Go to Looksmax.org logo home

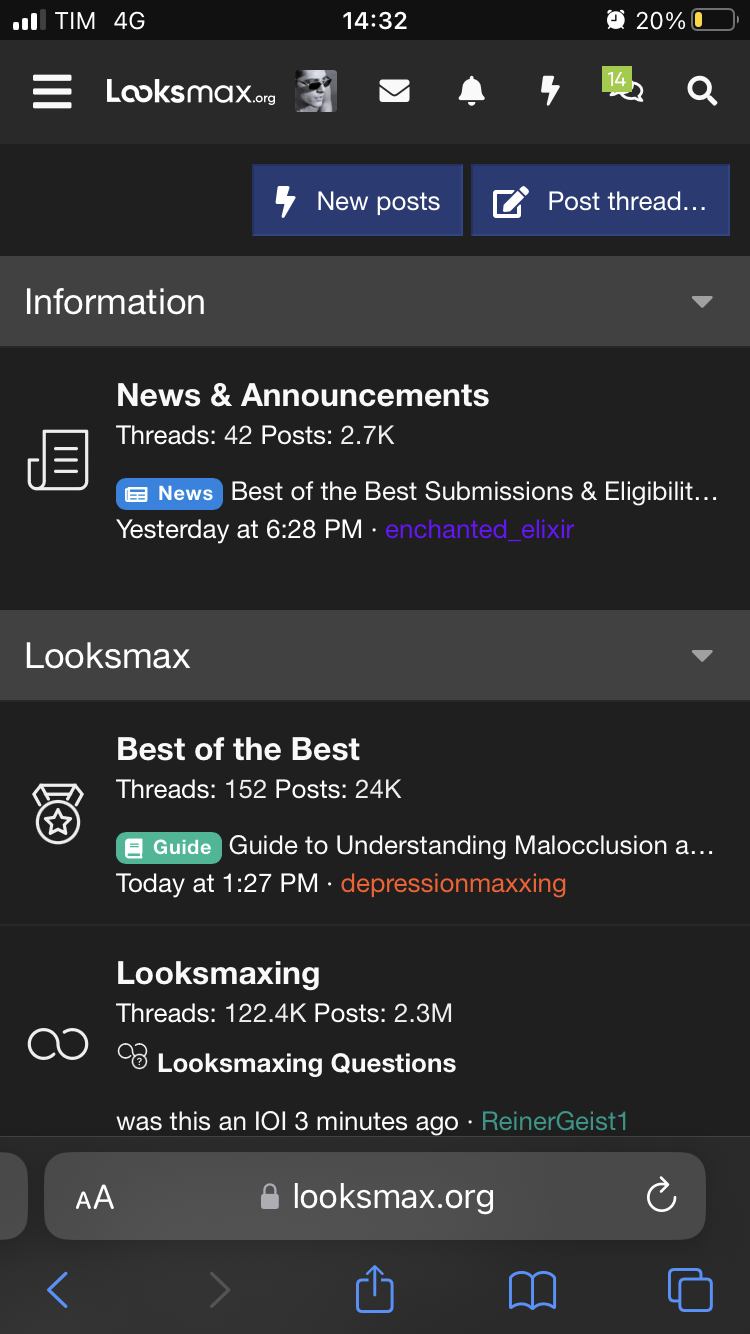pyautogui.click(x=191, y=92)
